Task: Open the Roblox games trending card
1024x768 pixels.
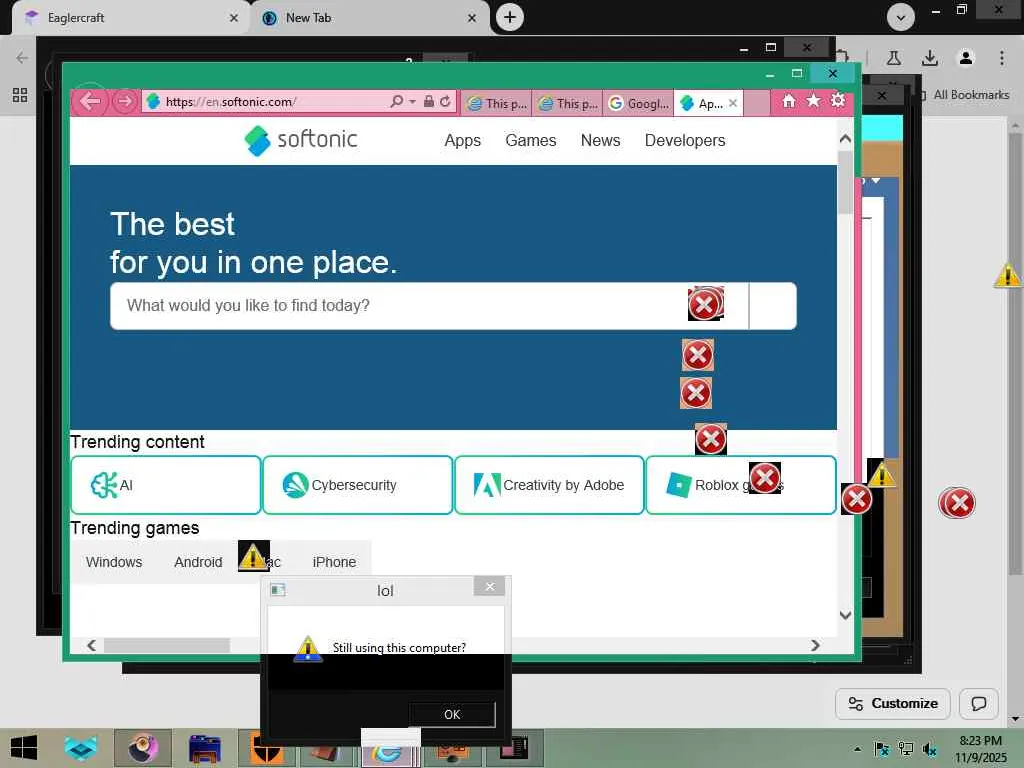Action: 741,485
